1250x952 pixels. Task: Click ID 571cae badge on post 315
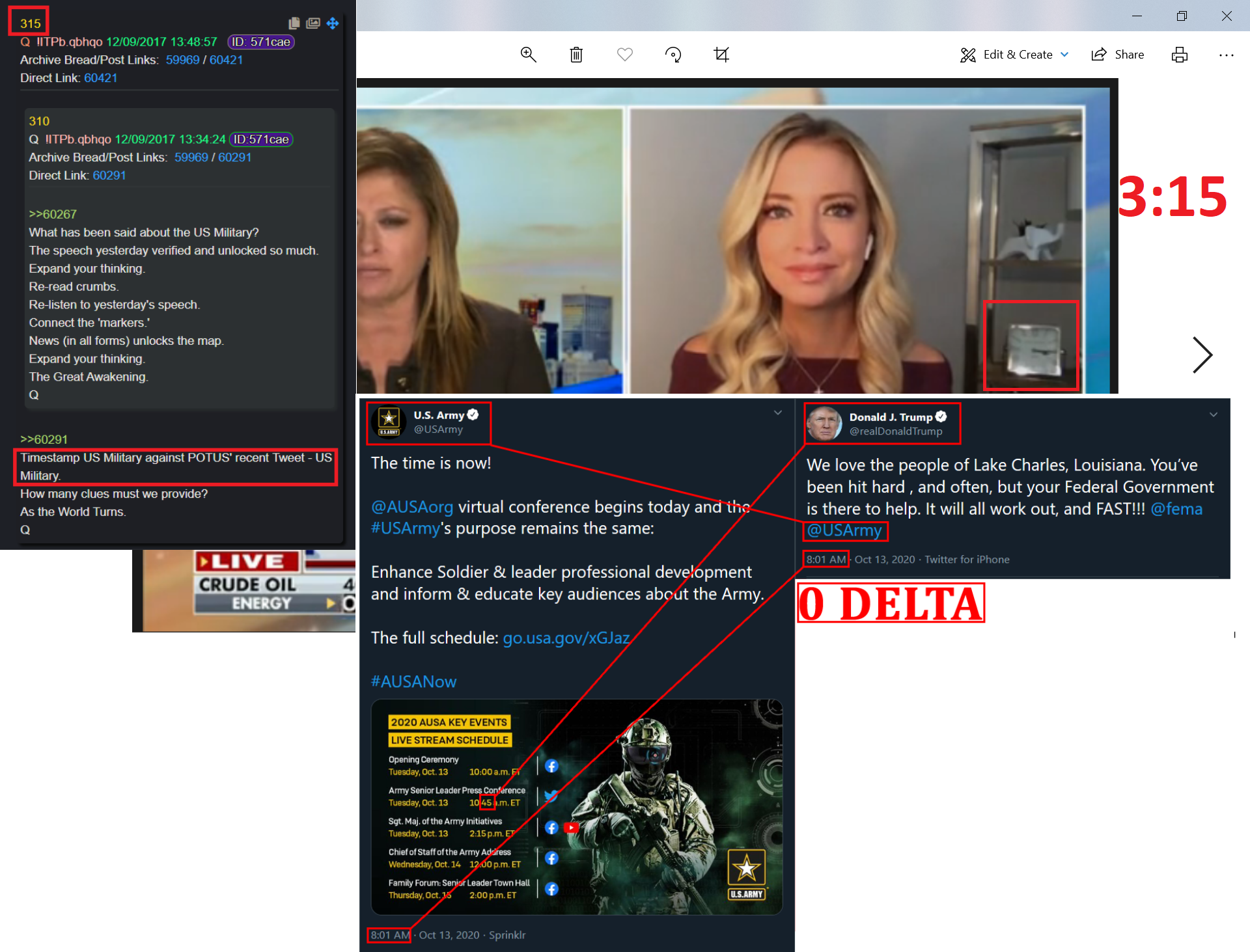click(x=261, y=42)
